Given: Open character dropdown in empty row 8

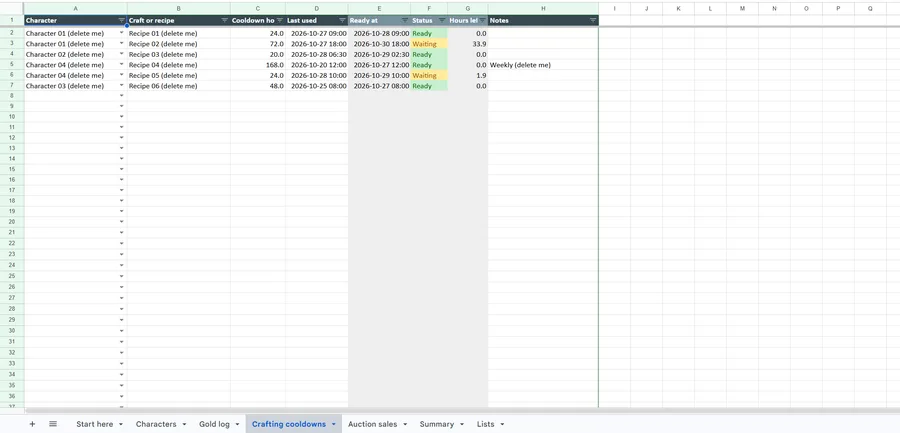Looking at the screenshot, I should point(121,96).
